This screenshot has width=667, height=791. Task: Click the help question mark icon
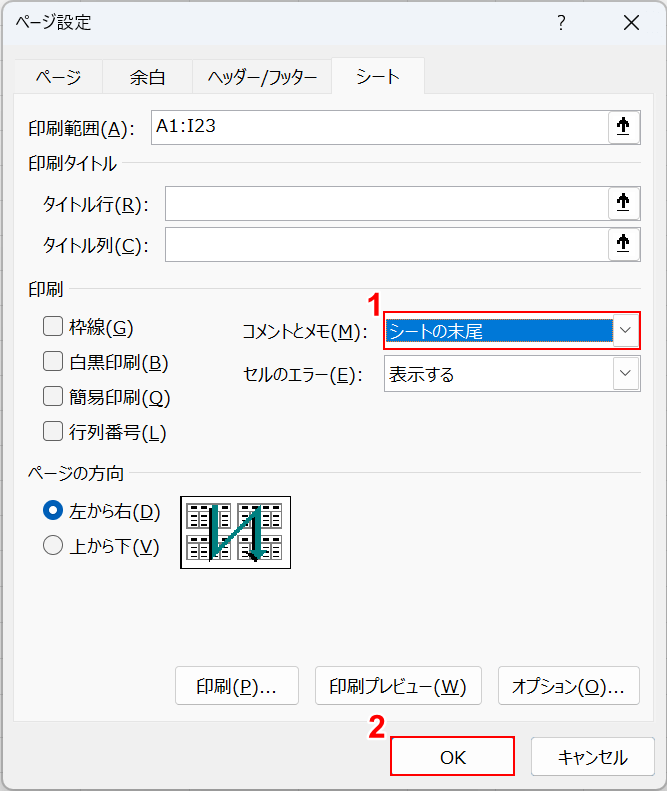point(562,23)
